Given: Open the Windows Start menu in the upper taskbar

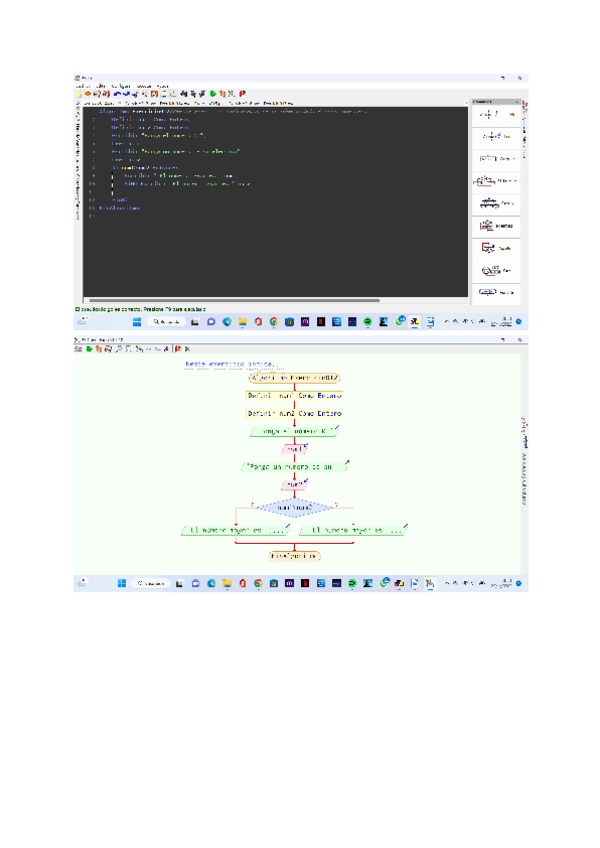Looking at the screenshot, I should pyautogui.click(x=139, y=322).
